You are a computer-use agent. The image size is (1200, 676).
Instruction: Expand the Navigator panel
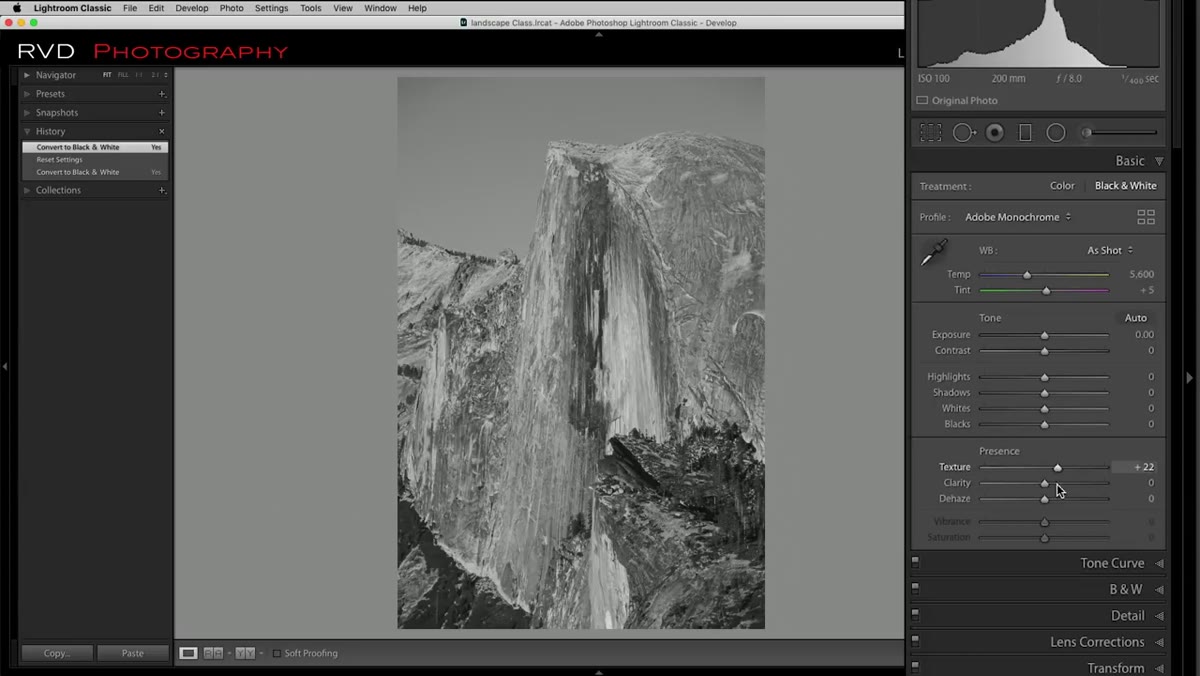pyautogui.click(x=27, y=75)
